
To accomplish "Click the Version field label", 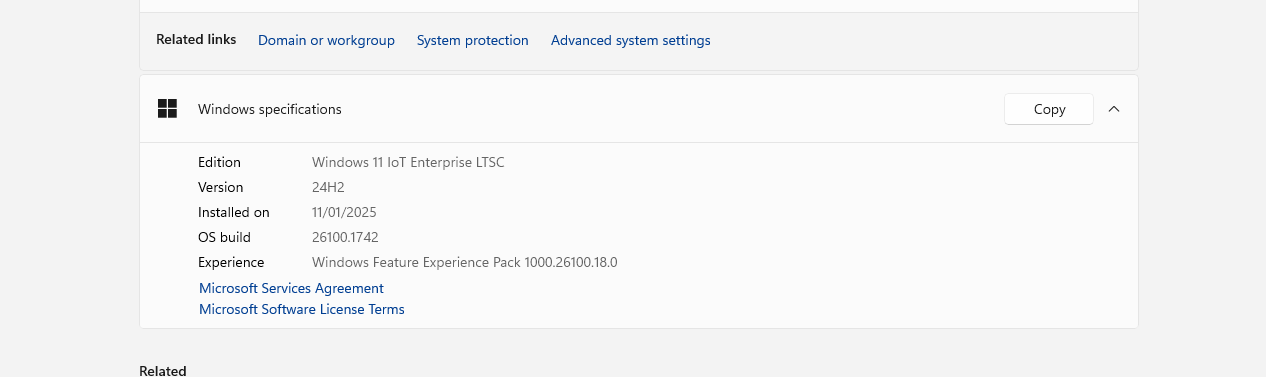I will 221,187.
